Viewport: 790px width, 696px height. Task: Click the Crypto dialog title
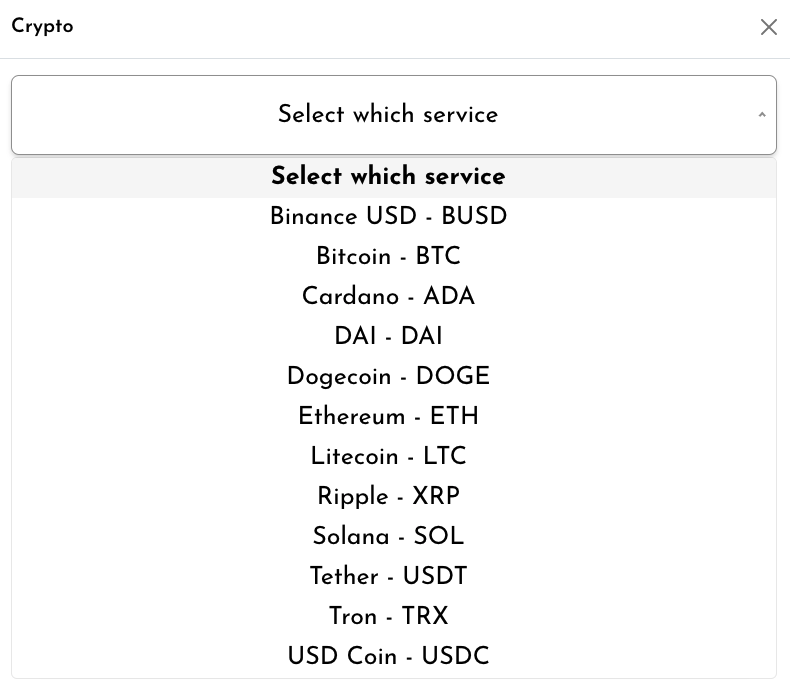click(x=42, y=27)
